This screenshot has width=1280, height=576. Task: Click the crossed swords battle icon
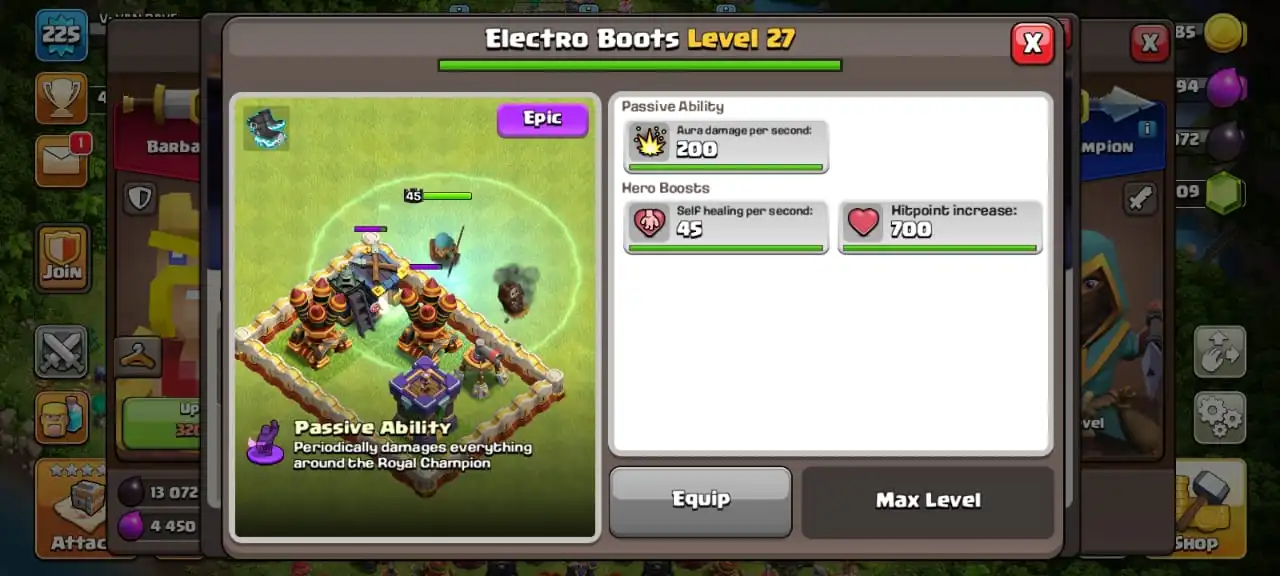click(x=61, y=352)
